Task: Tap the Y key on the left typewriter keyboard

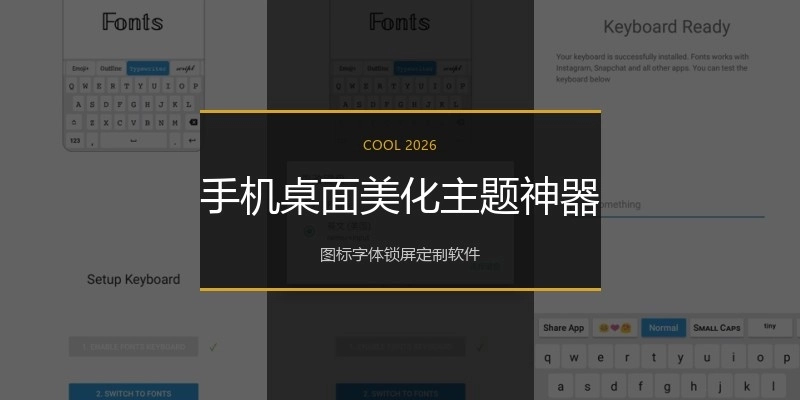Action: tap(140, 86)
